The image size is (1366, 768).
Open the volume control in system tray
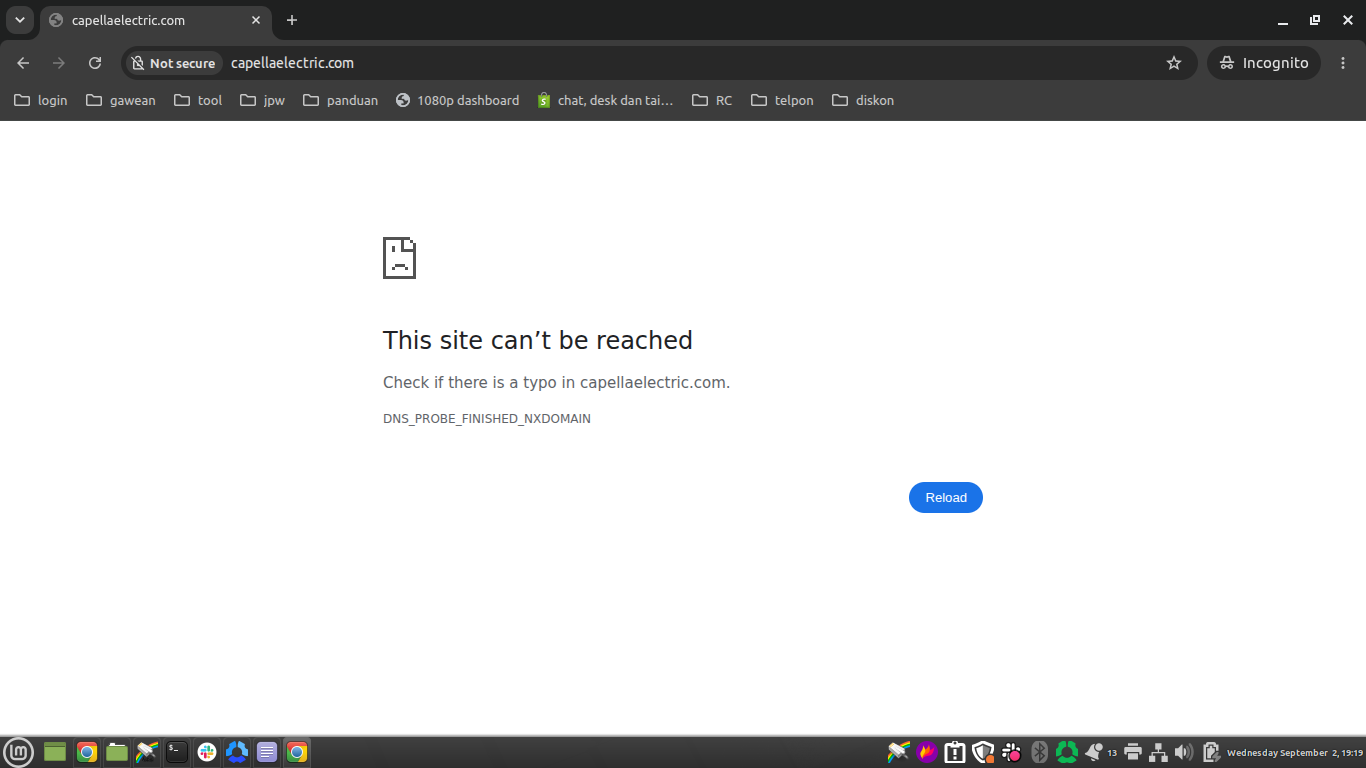1184,752
